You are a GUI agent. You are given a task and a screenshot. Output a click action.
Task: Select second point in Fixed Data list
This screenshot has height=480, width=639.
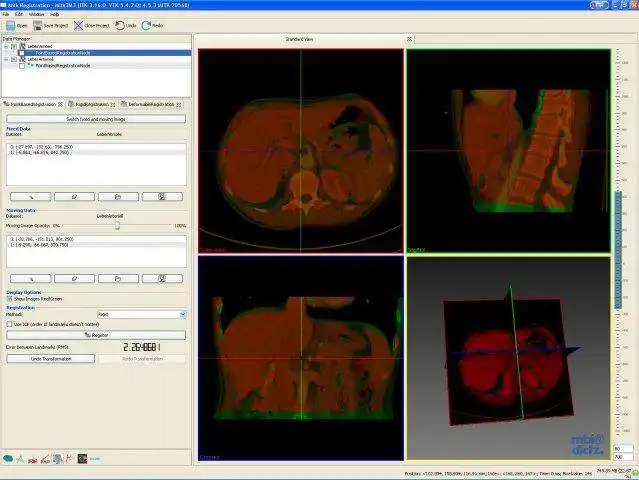point(96,152)
